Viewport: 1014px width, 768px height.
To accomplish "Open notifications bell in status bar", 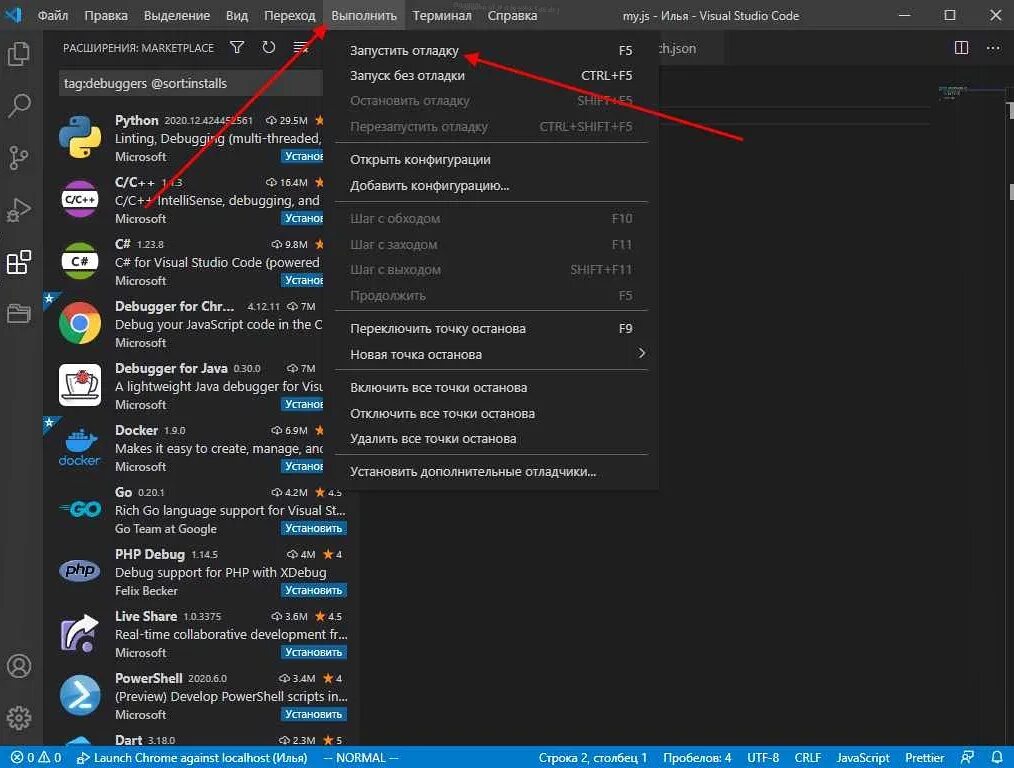I will (x=997, y=757).
